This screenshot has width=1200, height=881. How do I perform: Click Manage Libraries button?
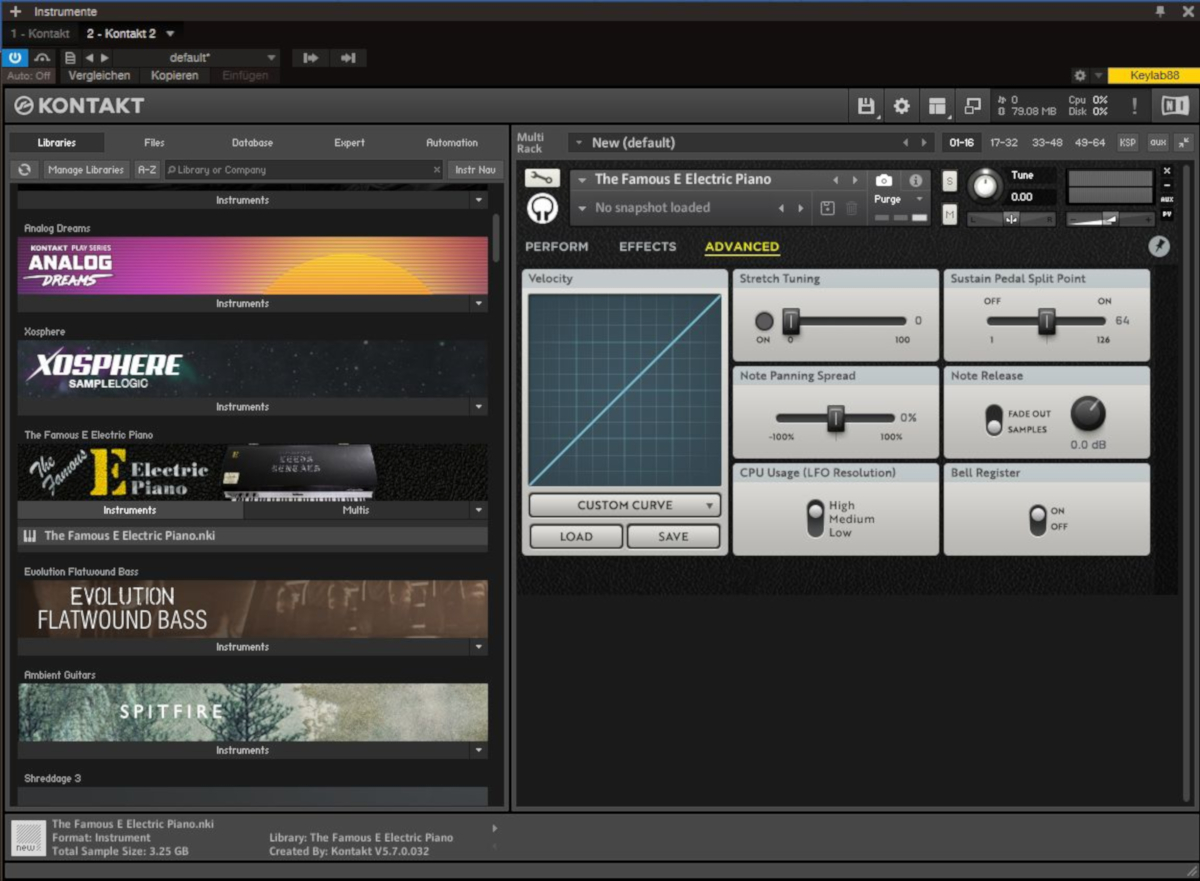86,170
